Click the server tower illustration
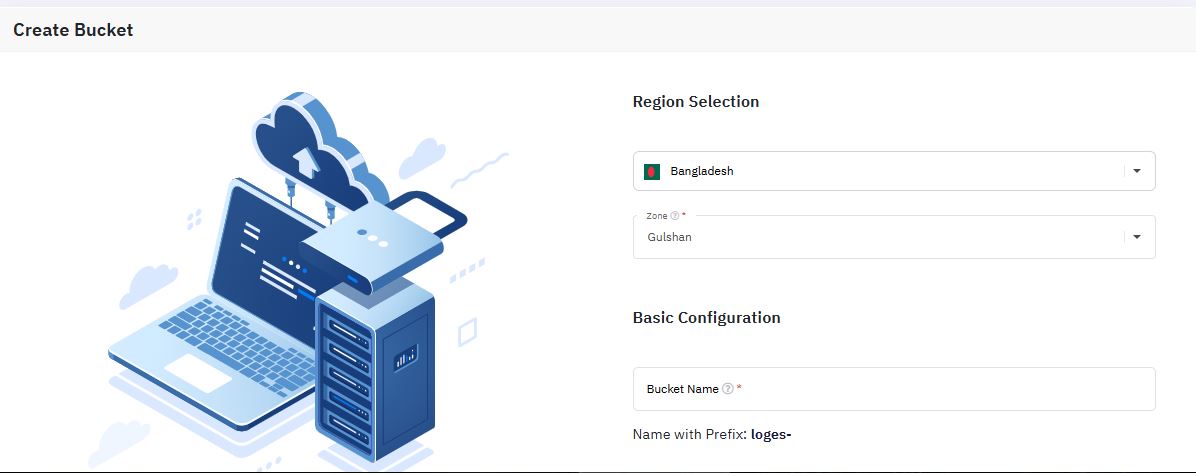The image size is (1196, 473). (375, 370)
